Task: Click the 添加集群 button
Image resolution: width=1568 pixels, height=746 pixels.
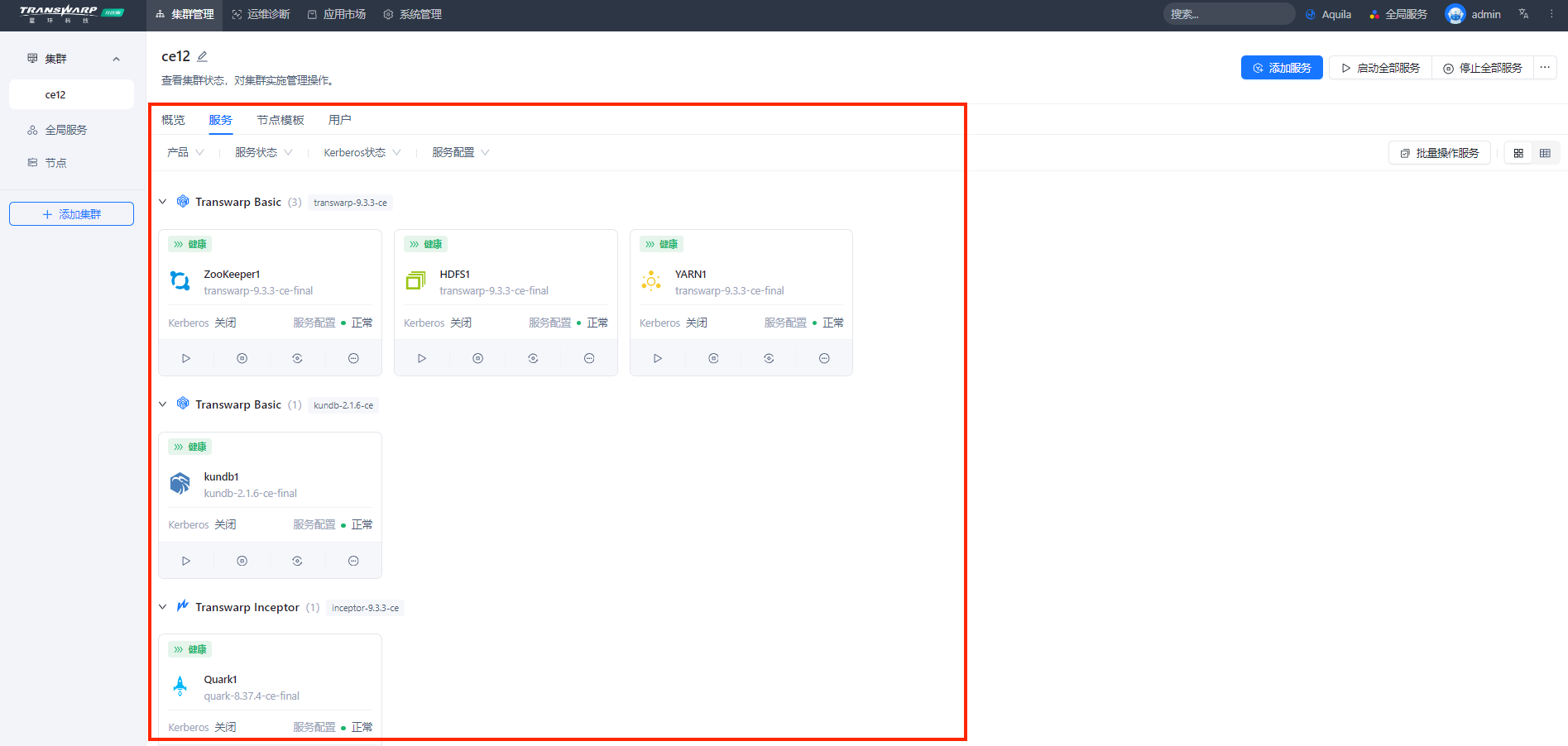Action: click(71, 214)
